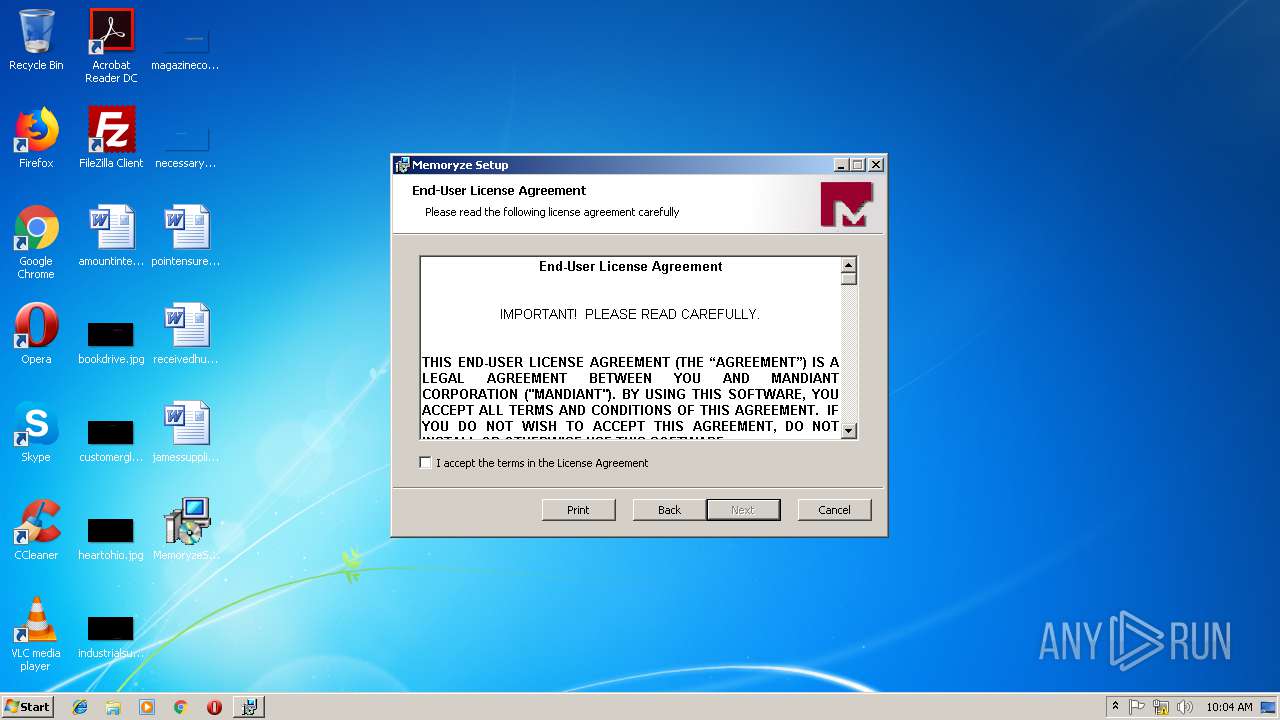The image size is (1280, 720).
Task: Launch FileZilla Client shortcut
Action: tap(111, 138)
